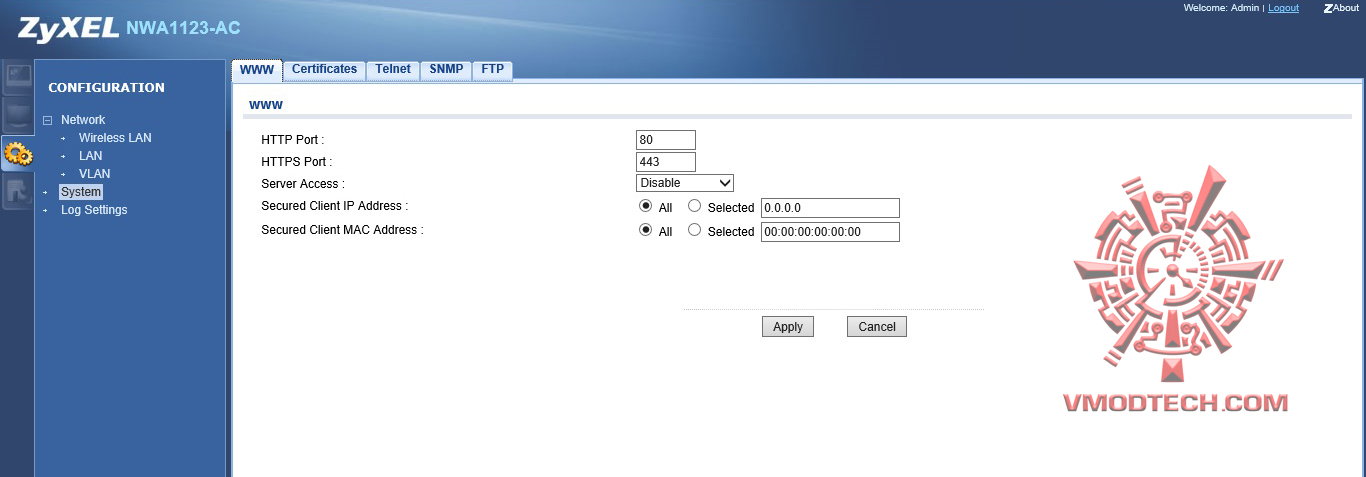Switch to the SNMP tab
Image resolution: width=1366 pixels, height=477 pixels.
pos(446,70)
